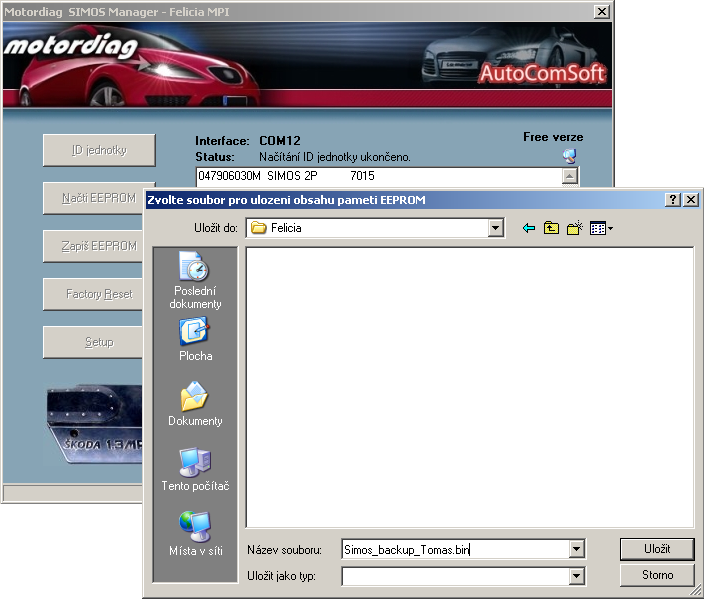The image size is (704, 599).
Task: Open the Views menu icon
Action: (x=601, y=228)
